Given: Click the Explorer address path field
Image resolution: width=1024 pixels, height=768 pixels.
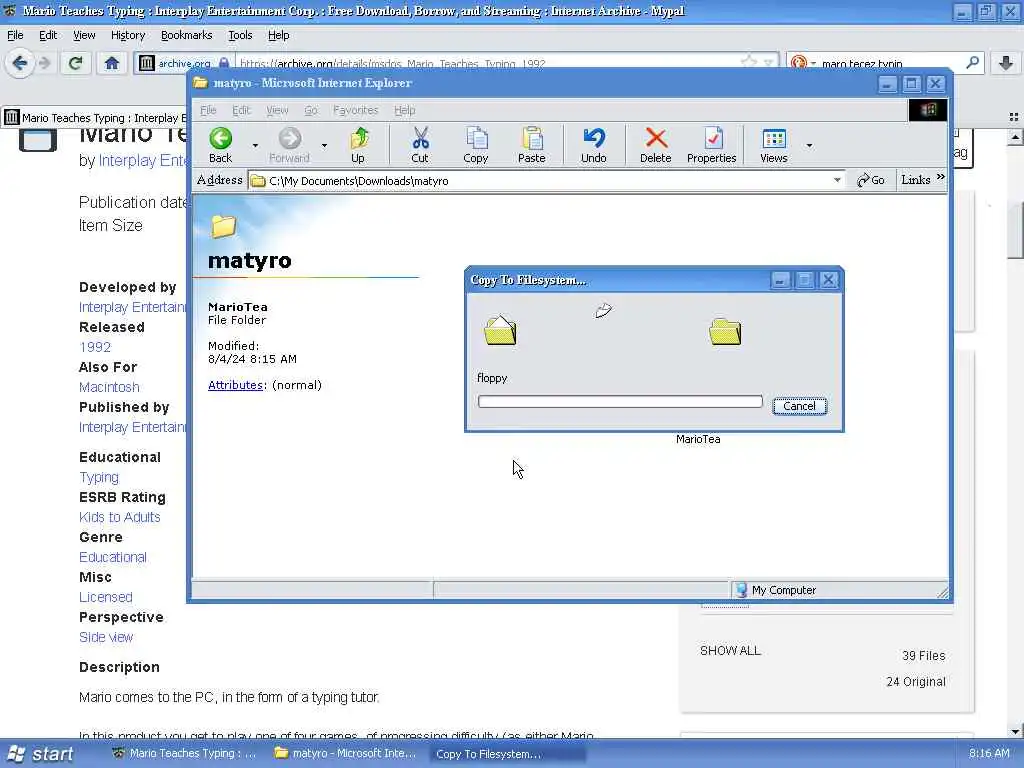Looking at the screenshot, I should [x=546, y=181].
